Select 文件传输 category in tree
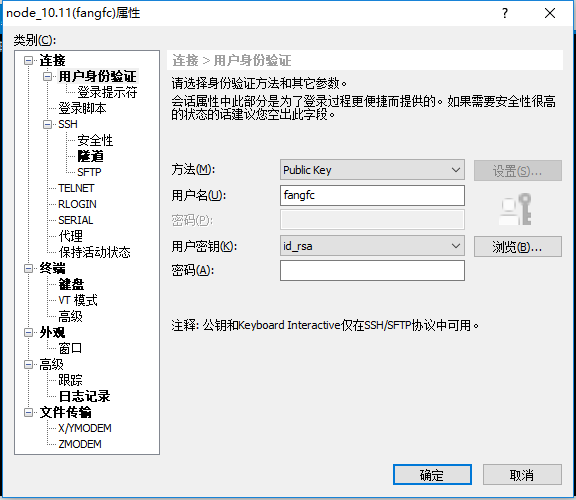This screenshot has width=576, height=500. click(65, 412)
